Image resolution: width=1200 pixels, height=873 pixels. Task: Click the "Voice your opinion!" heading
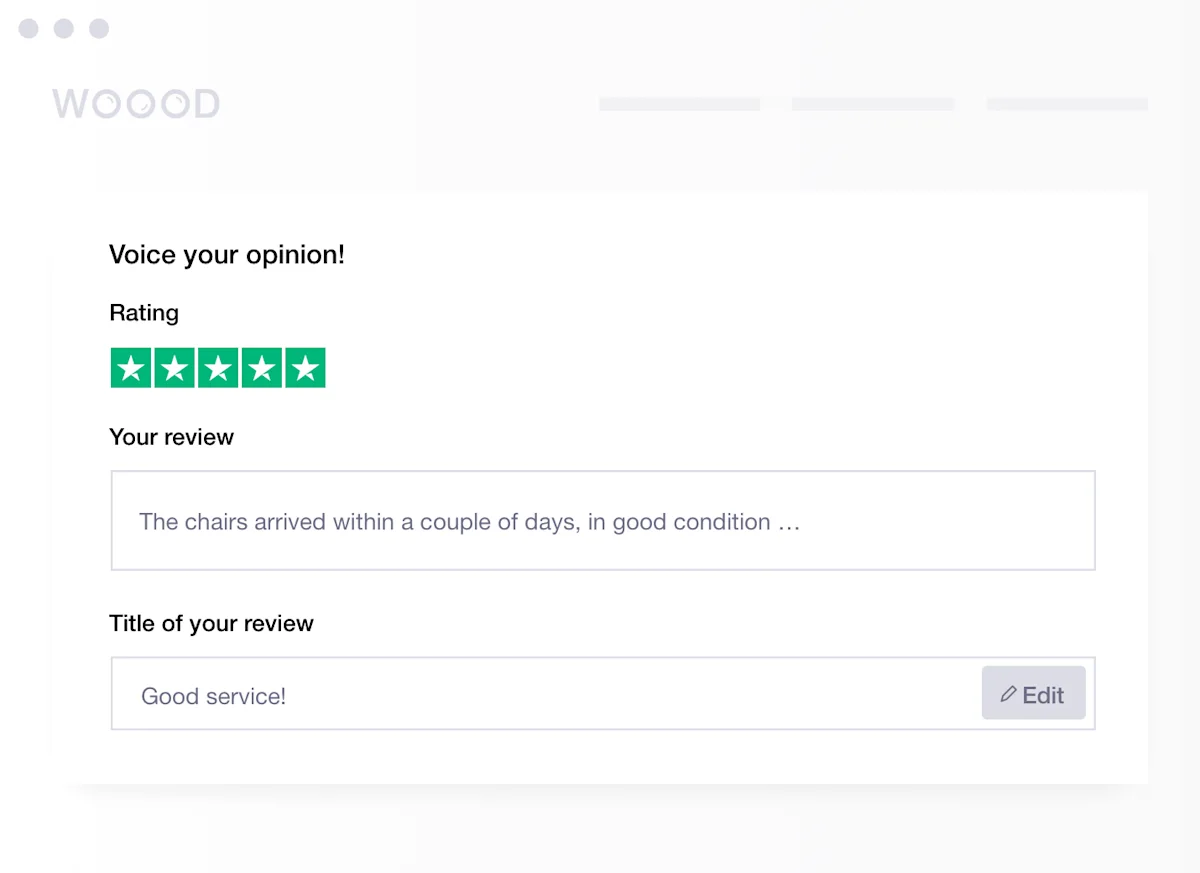pyautogui.click(x=226, y=255)
